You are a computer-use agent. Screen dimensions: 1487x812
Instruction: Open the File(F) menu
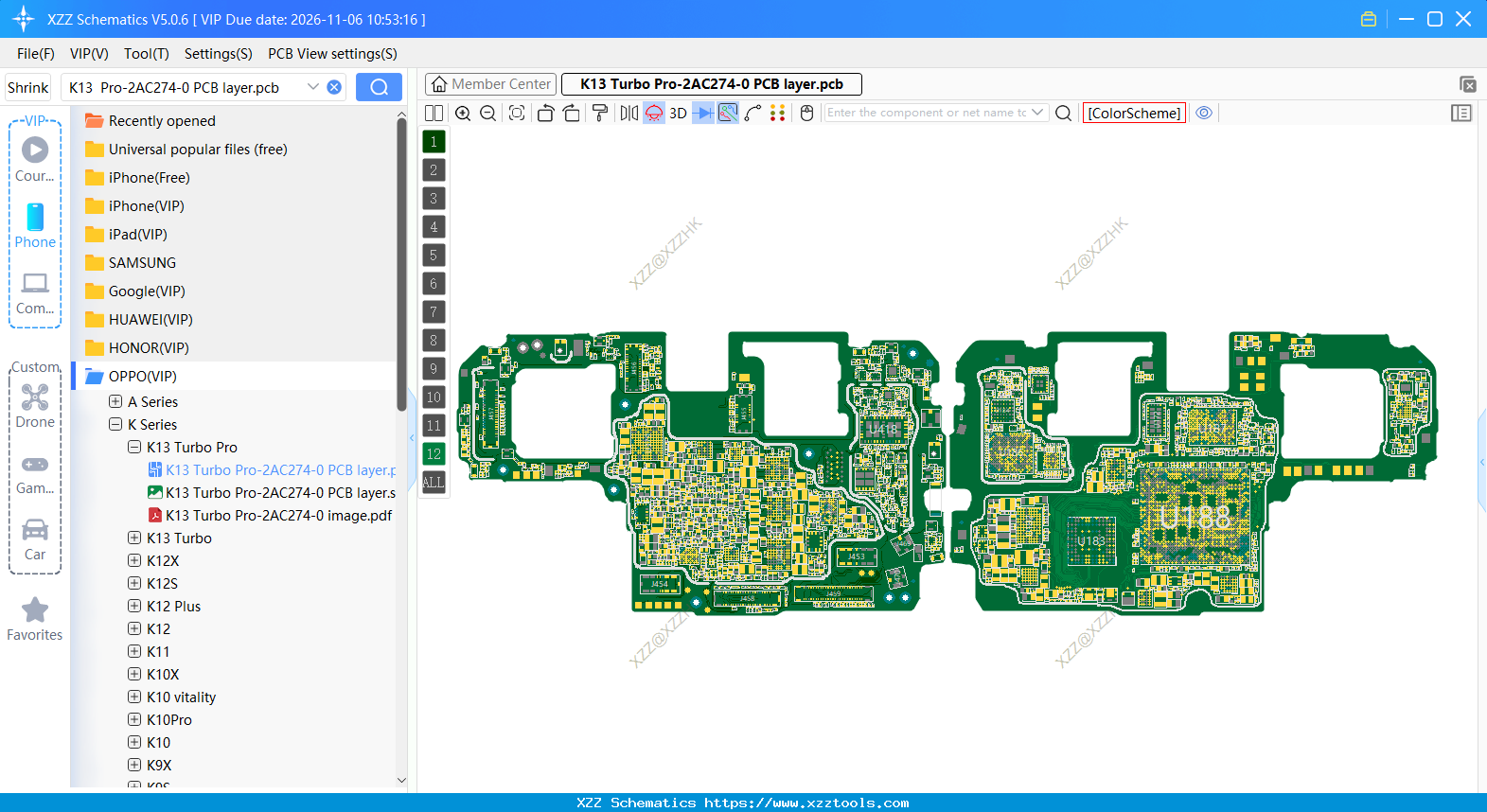[36, 54]
